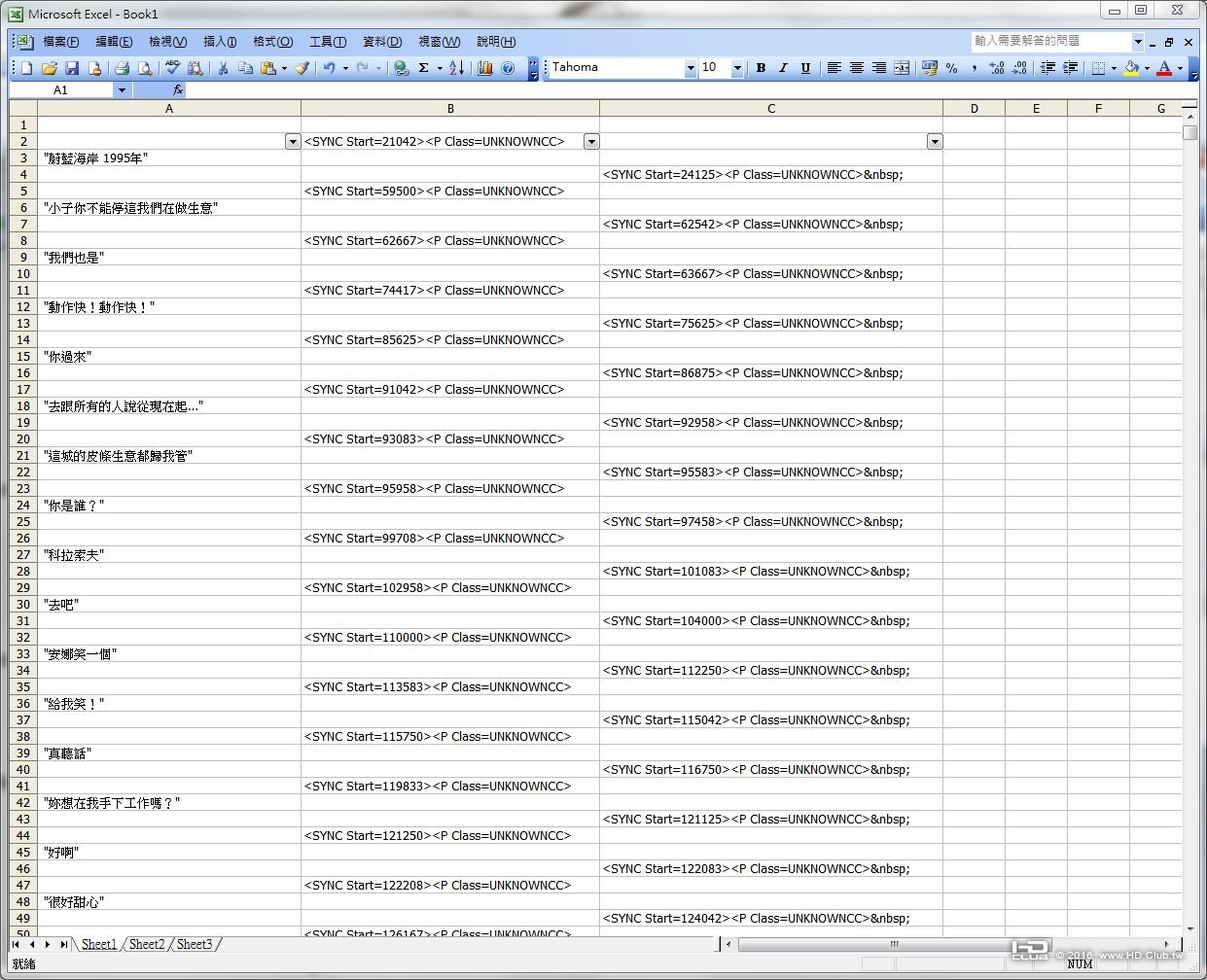Cut the selection with the scissors icon
This screenshot has height=980, width=1207.
click(x=223, y=68)
